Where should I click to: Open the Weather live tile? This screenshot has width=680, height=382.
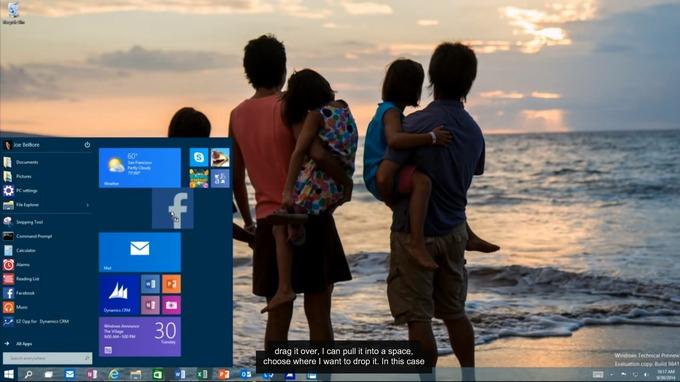point(140,168)
